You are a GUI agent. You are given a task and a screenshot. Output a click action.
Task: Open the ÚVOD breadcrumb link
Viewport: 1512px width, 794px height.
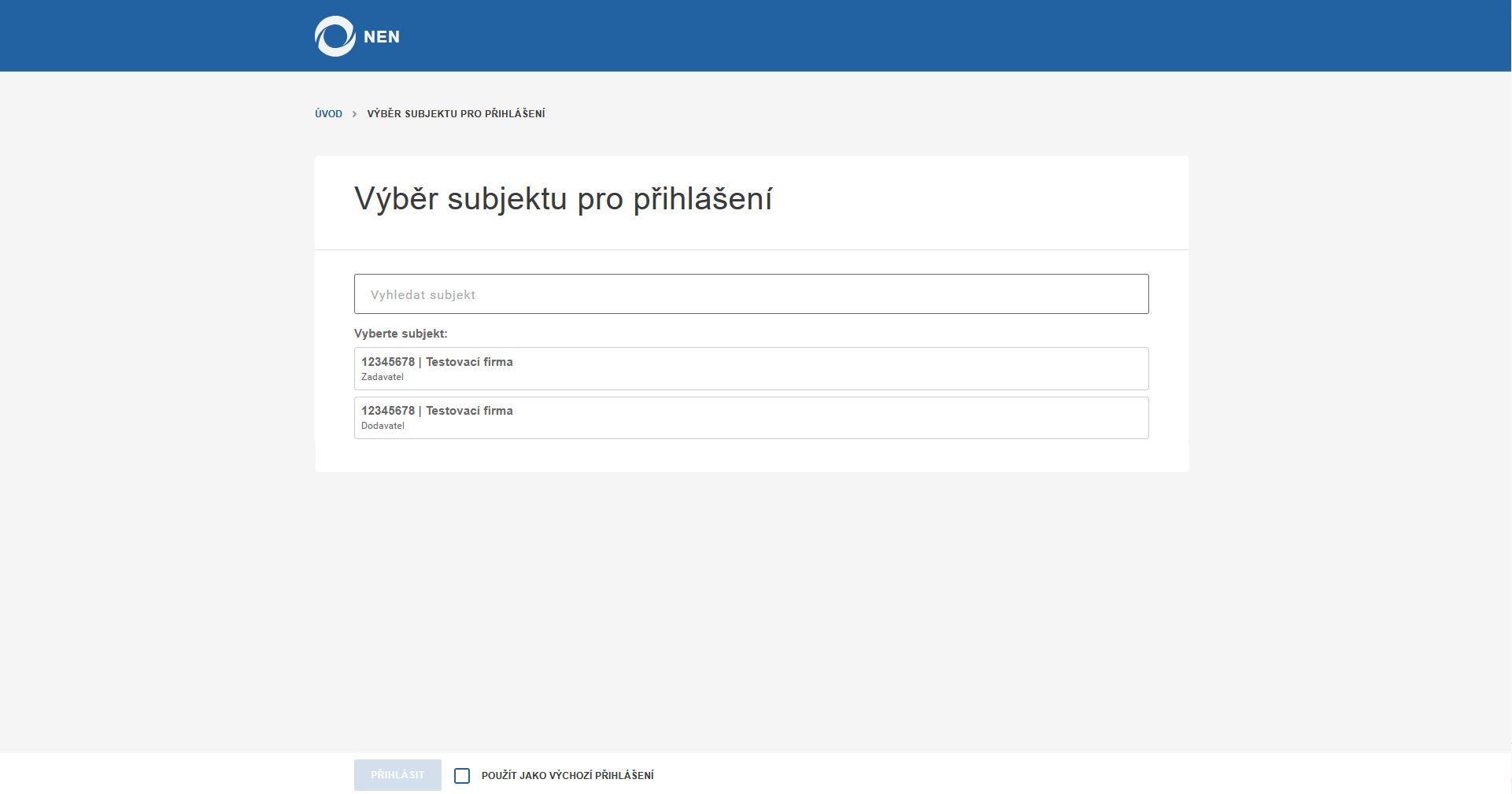[328, 113]
